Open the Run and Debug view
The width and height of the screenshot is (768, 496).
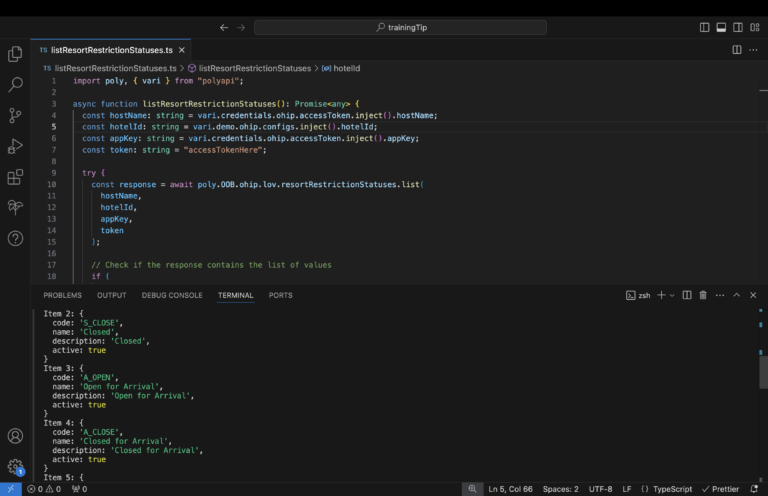(x=15, y=146)
